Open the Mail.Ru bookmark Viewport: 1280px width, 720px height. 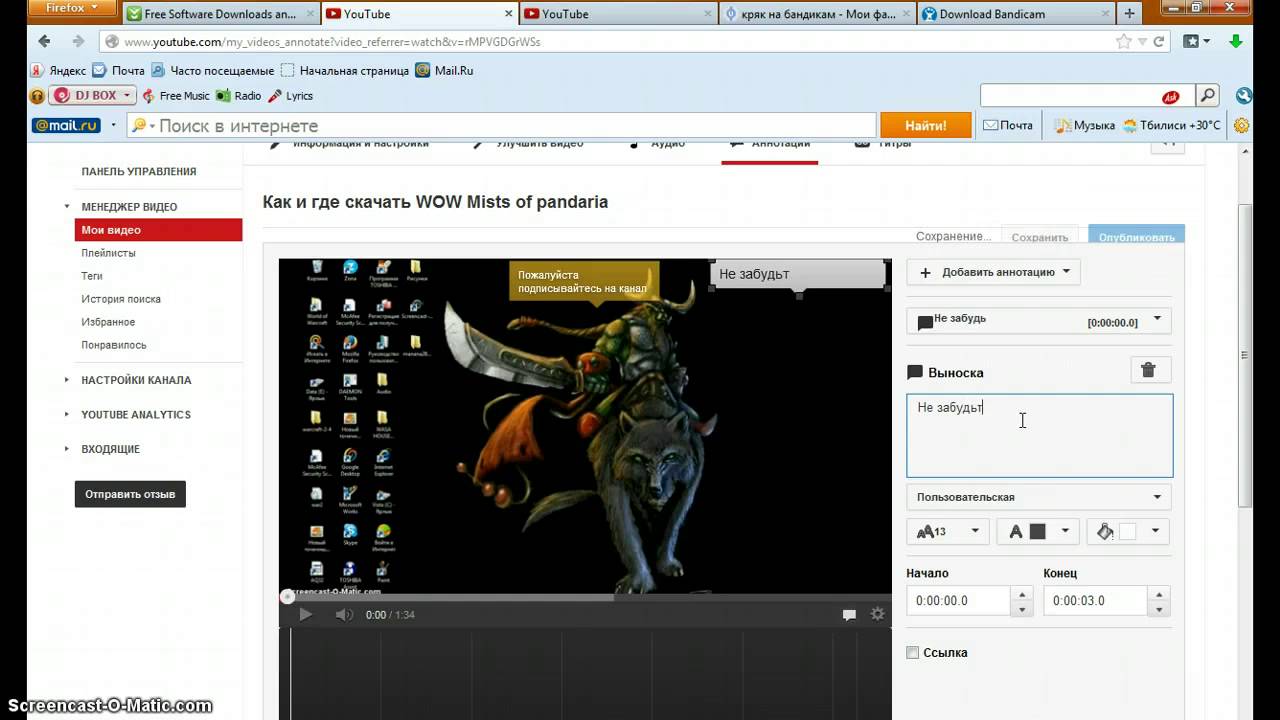pos(444,71)
